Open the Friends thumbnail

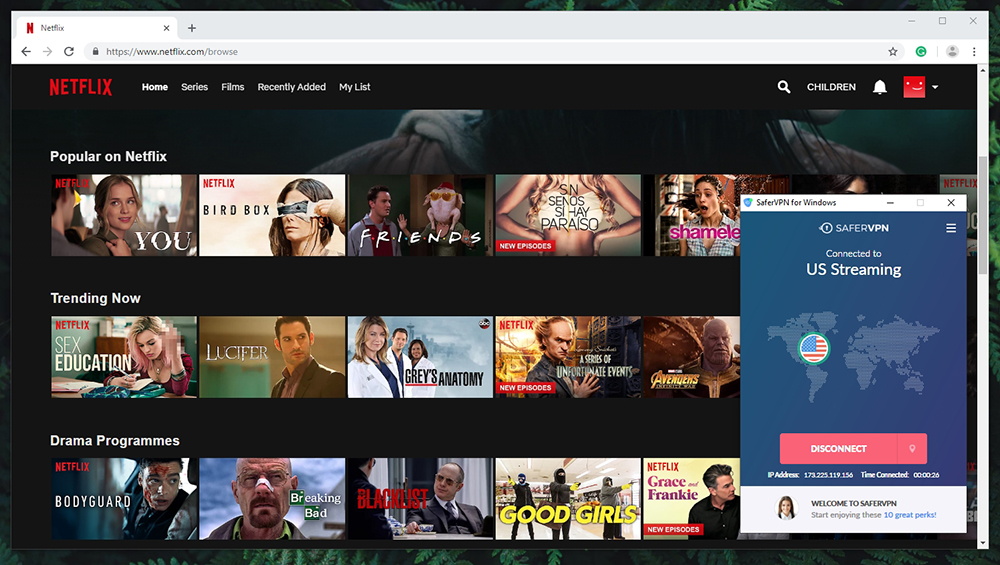420,215
